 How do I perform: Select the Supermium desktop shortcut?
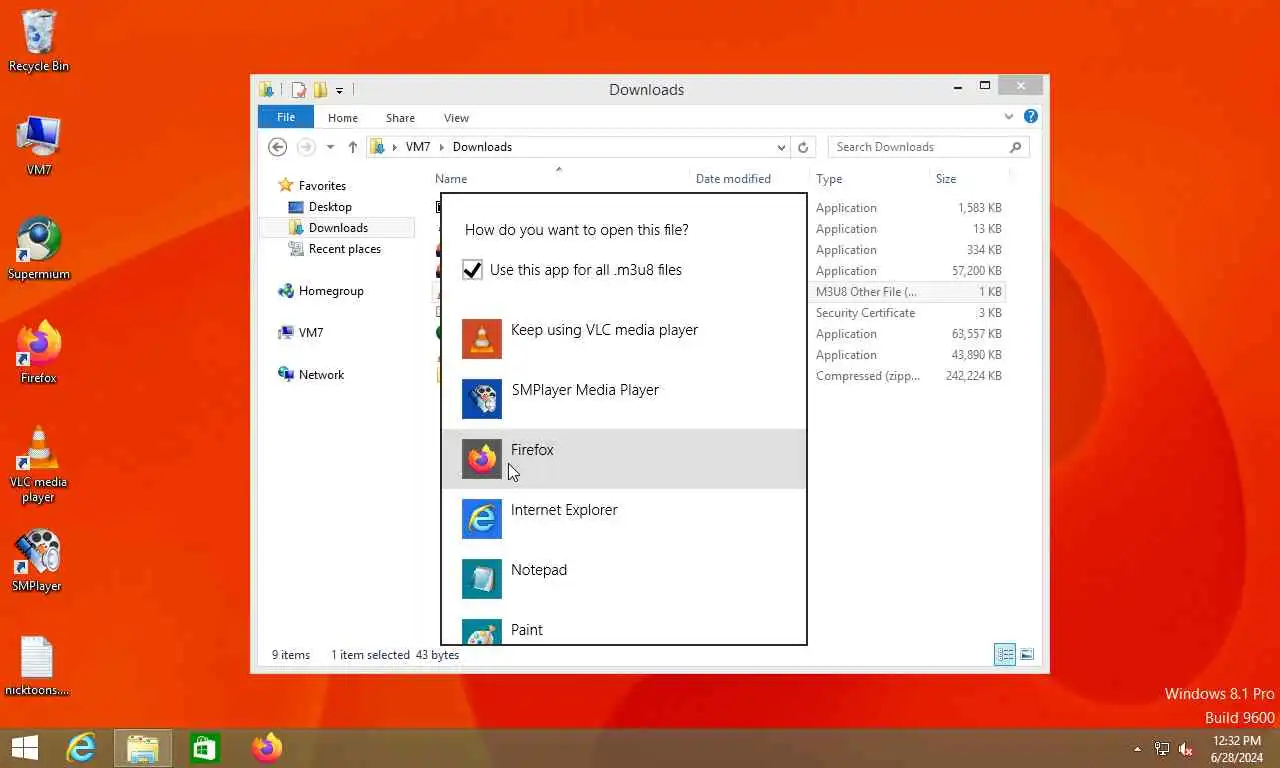click(39, 249)
